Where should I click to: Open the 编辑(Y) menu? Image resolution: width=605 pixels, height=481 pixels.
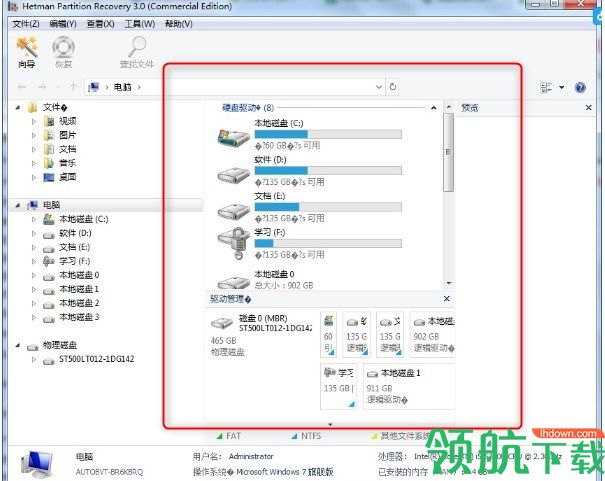point(63,24)
